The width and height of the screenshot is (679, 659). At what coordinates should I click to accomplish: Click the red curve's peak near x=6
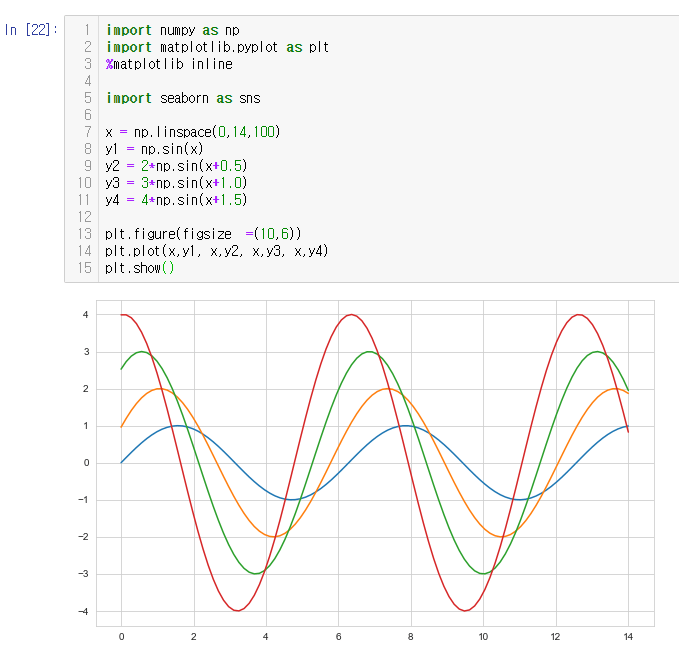(x=350, y=315)
